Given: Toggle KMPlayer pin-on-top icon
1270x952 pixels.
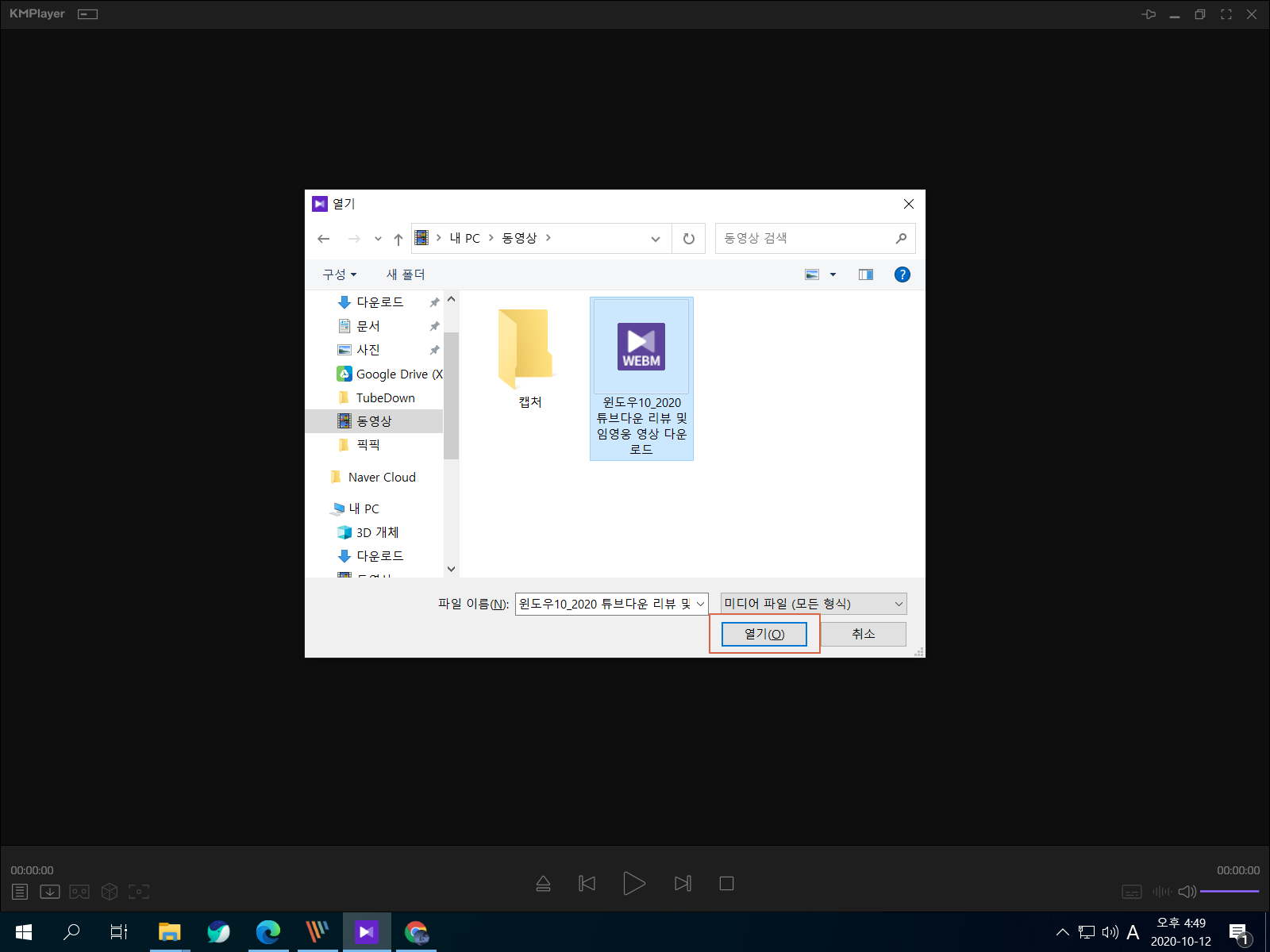Looking at the screenshot, I should (1149, 14).
